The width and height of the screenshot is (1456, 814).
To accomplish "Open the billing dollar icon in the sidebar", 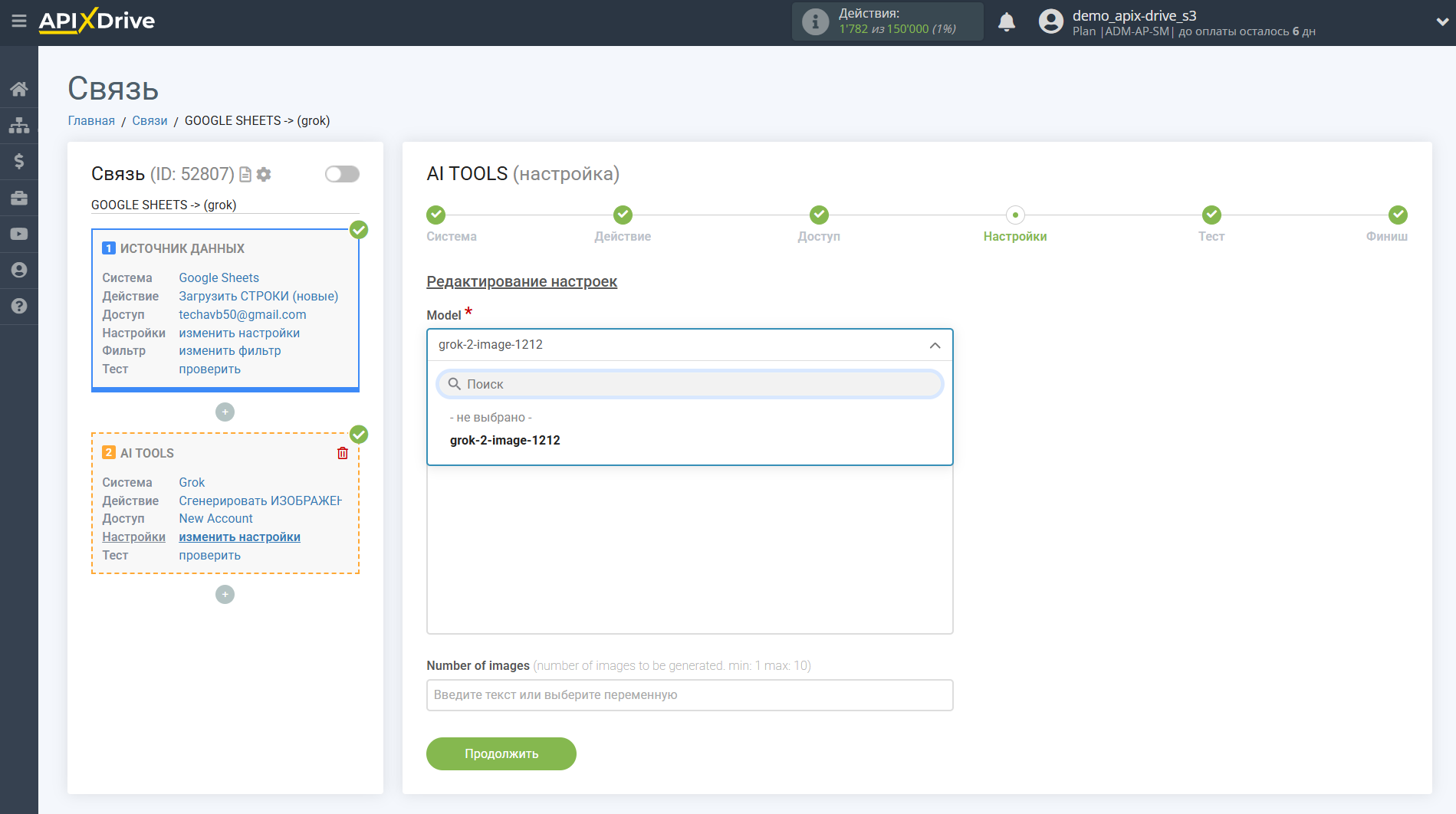I will (19, 161).
